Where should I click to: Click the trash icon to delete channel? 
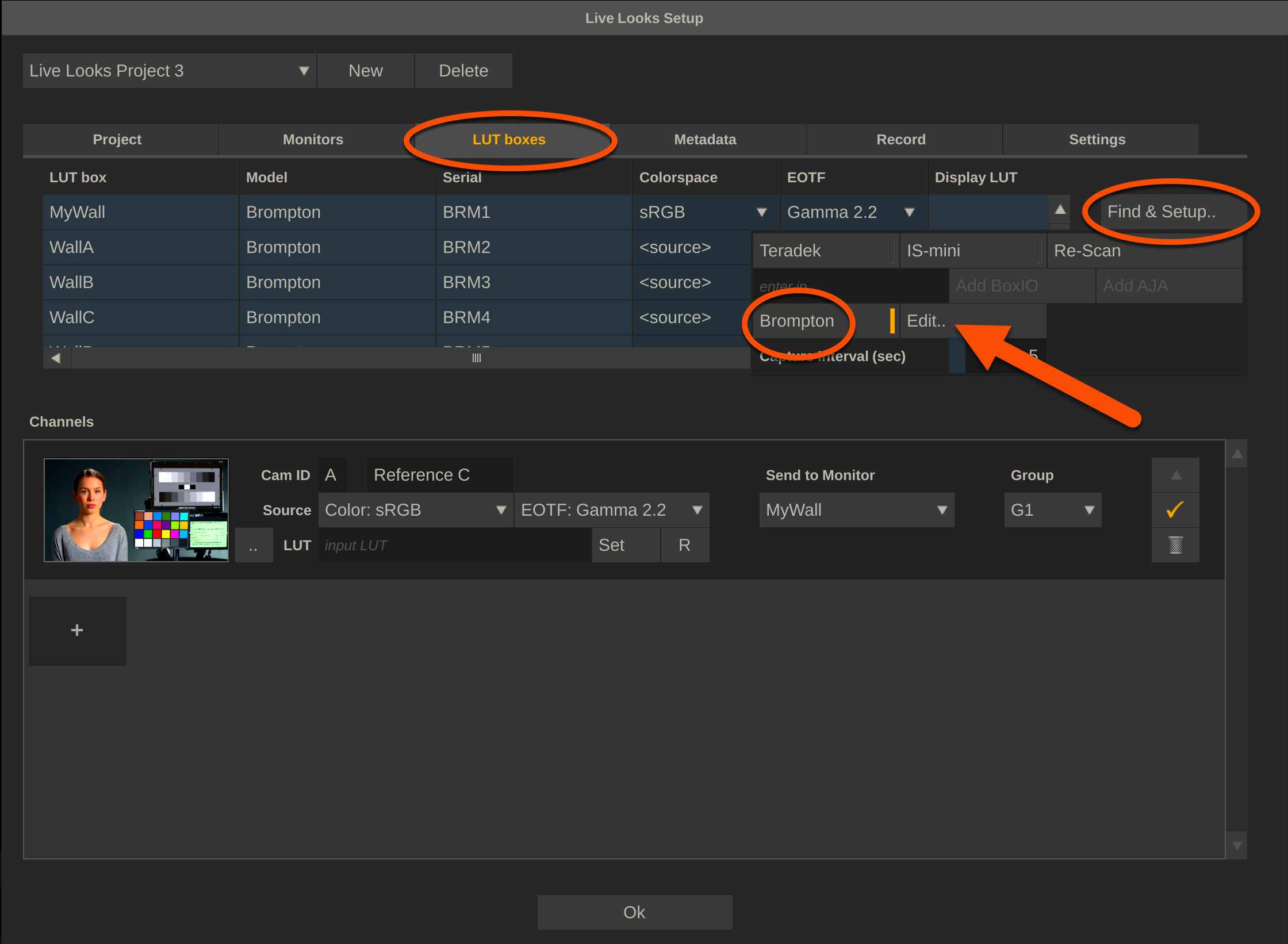point(1175,544)
